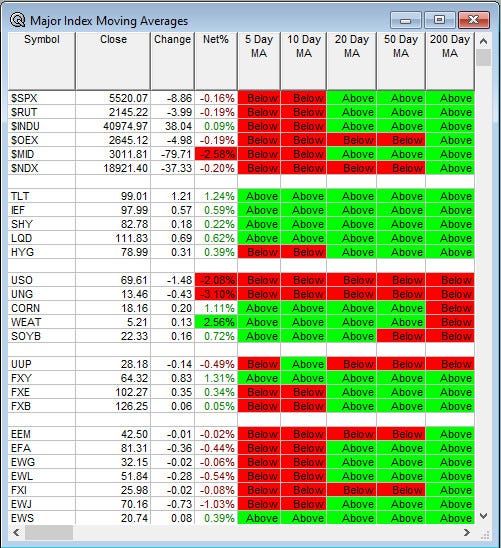Click the -3.10% net change for UNG
Viewport: 501px width, 548px height.
pyautogui.click(x=216, y=294)
